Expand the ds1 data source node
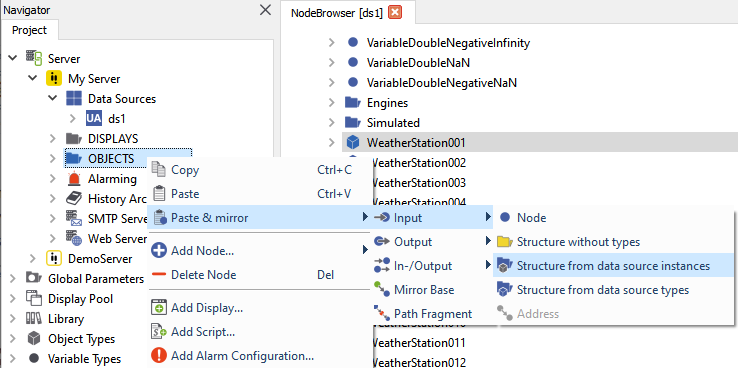The image size is (738, 368). pos(72,118)
